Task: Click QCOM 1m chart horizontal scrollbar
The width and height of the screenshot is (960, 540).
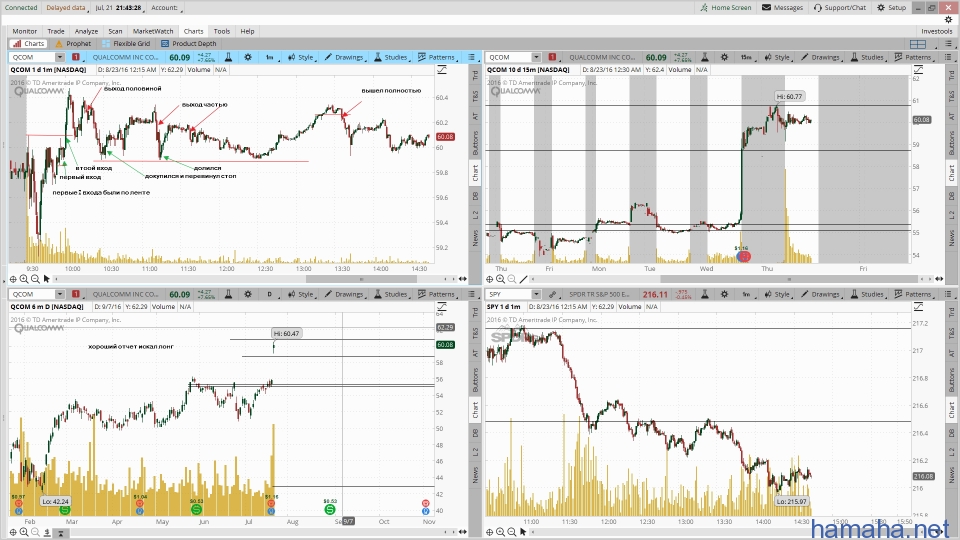Action: tap(361, 279)
